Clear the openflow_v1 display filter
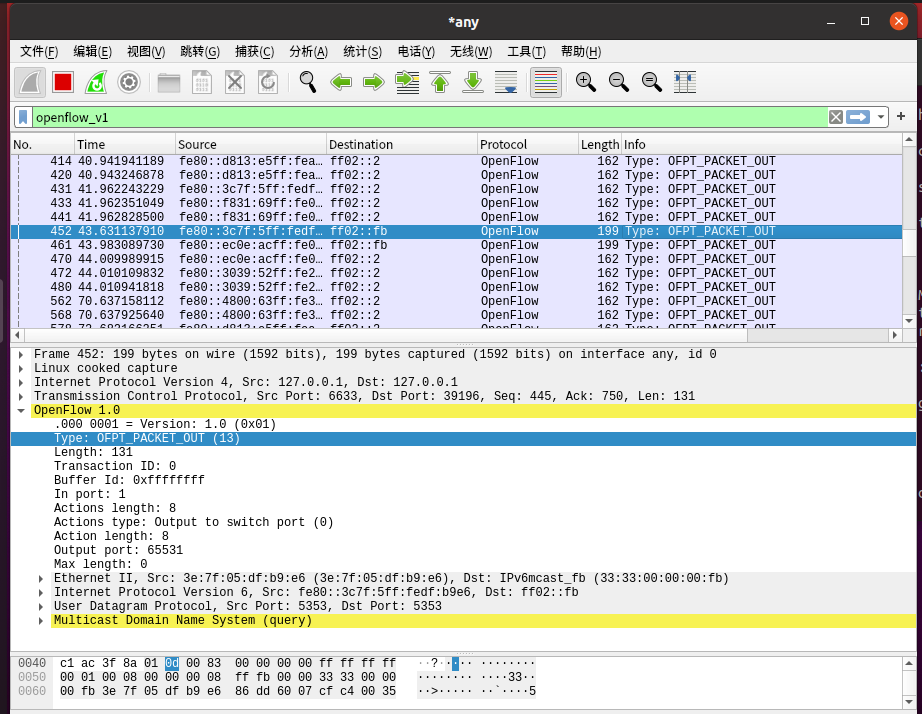This screenshot has width=922, height=714. tap(835, 117)
